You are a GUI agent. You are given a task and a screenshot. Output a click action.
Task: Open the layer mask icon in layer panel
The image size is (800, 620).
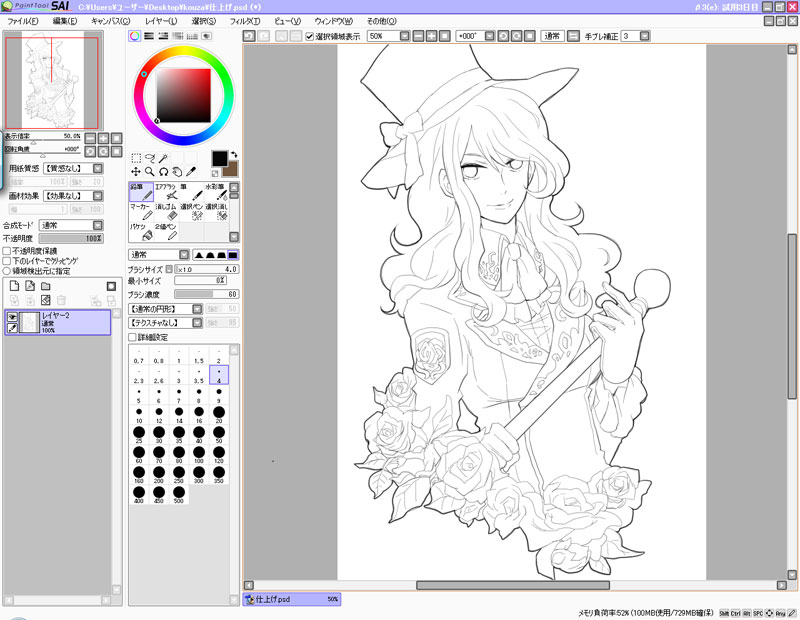click(111, 286)
